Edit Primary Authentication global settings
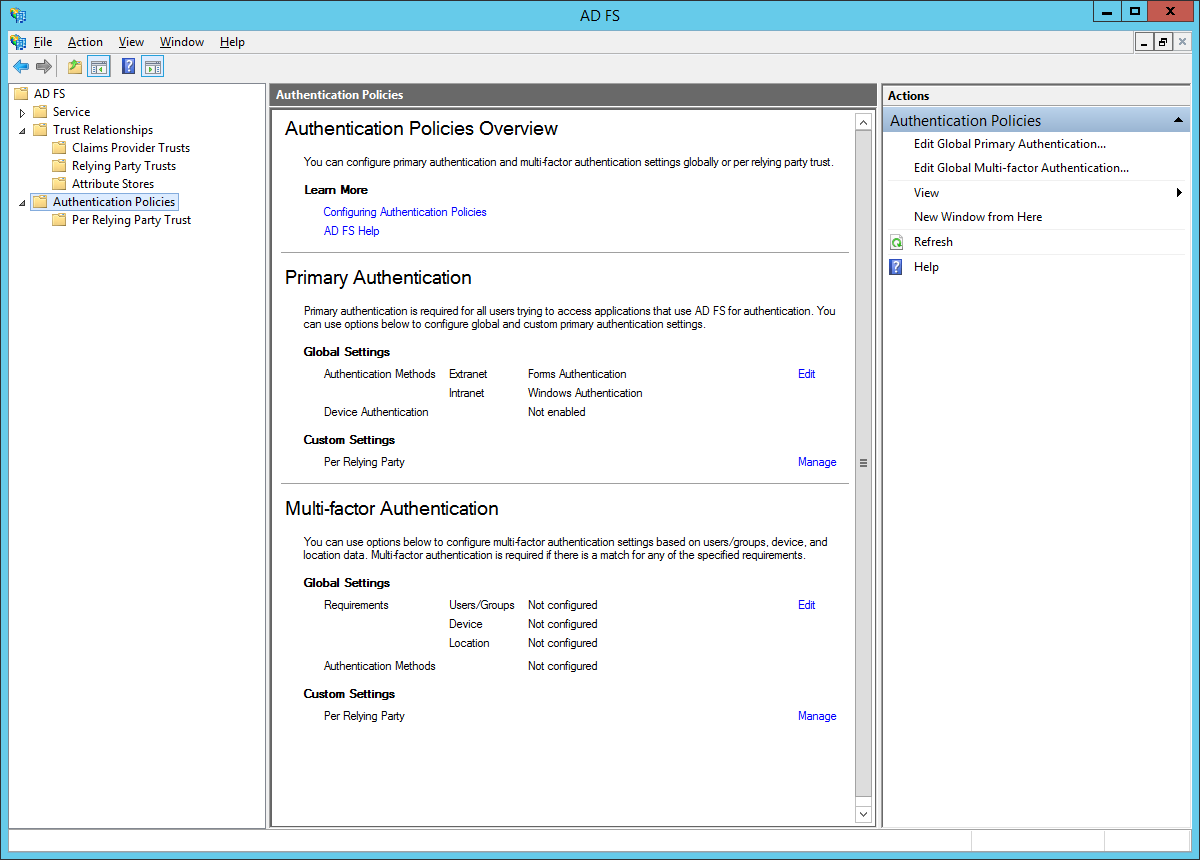1200x860 pixels. click(807, 374)
